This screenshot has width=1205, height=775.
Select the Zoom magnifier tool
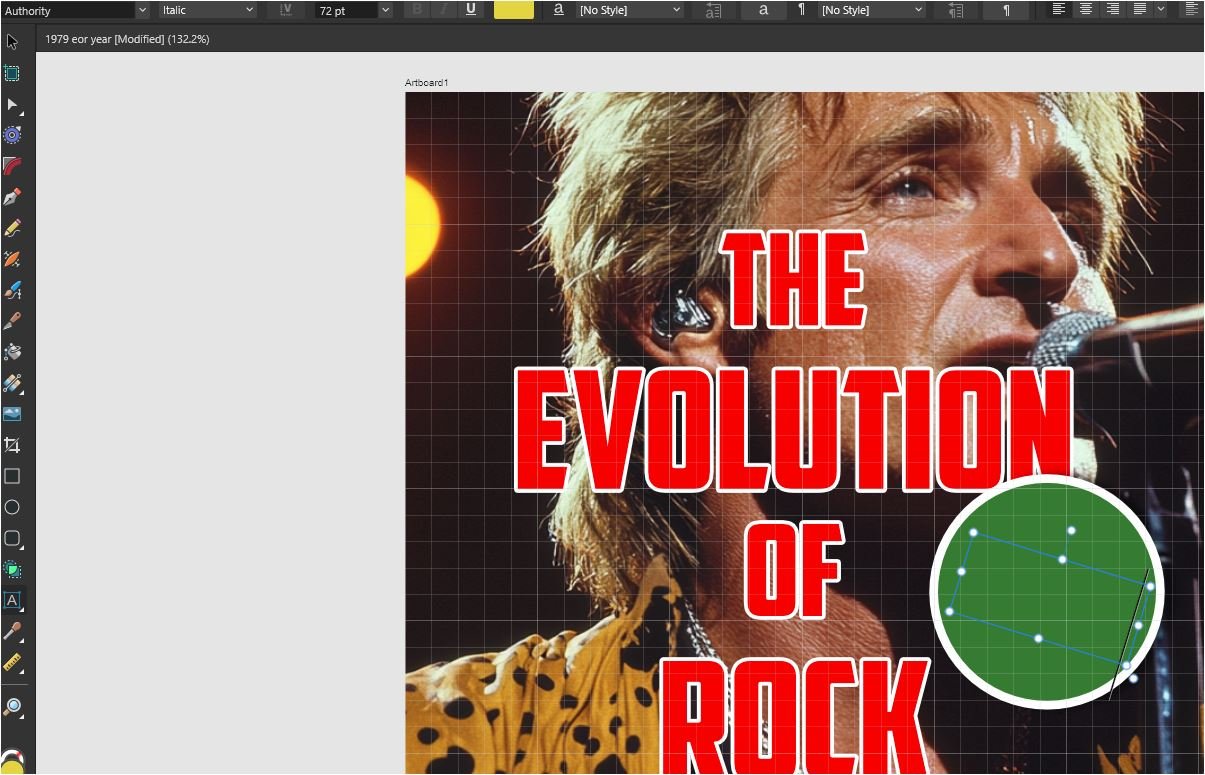click(x=12, y=707)
